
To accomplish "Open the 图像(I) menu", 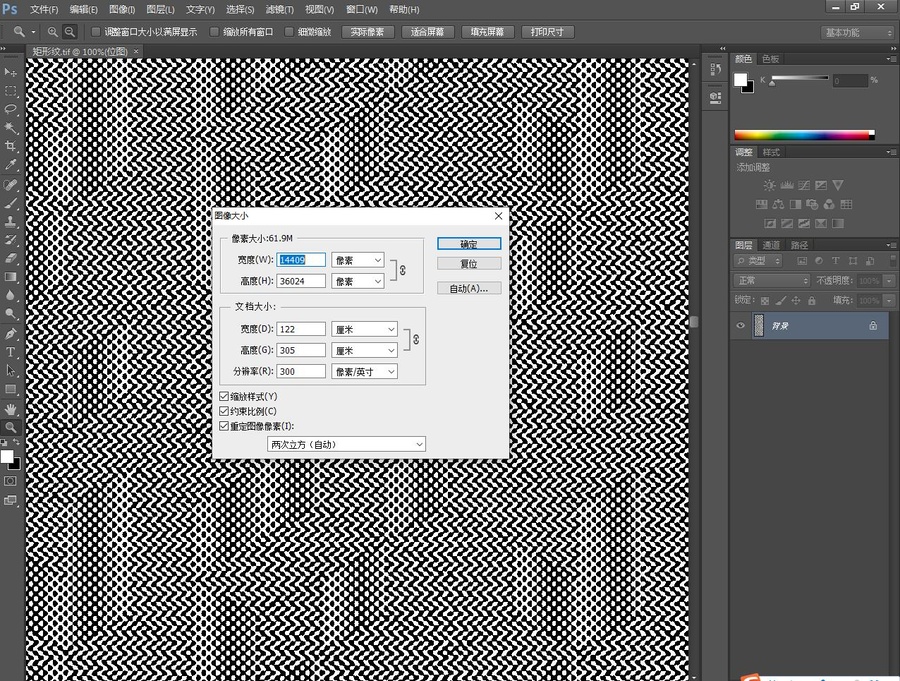I will [122, 10].
